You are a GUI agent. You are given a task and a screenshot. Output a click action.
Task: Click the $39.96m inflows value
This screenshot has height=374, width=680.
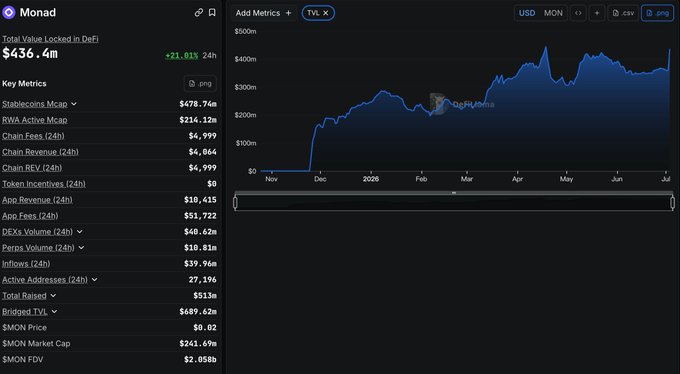(200, 264)
